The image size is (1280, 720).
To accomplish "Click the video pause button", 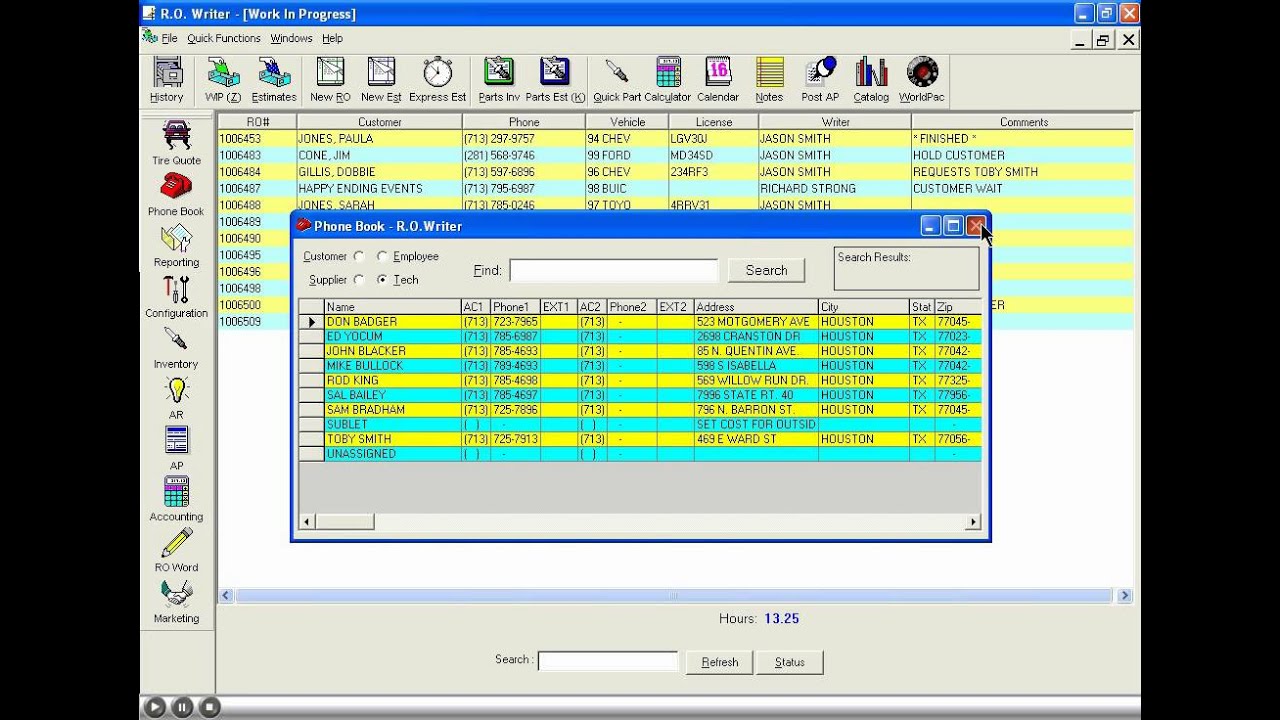I will coord(182,707).
